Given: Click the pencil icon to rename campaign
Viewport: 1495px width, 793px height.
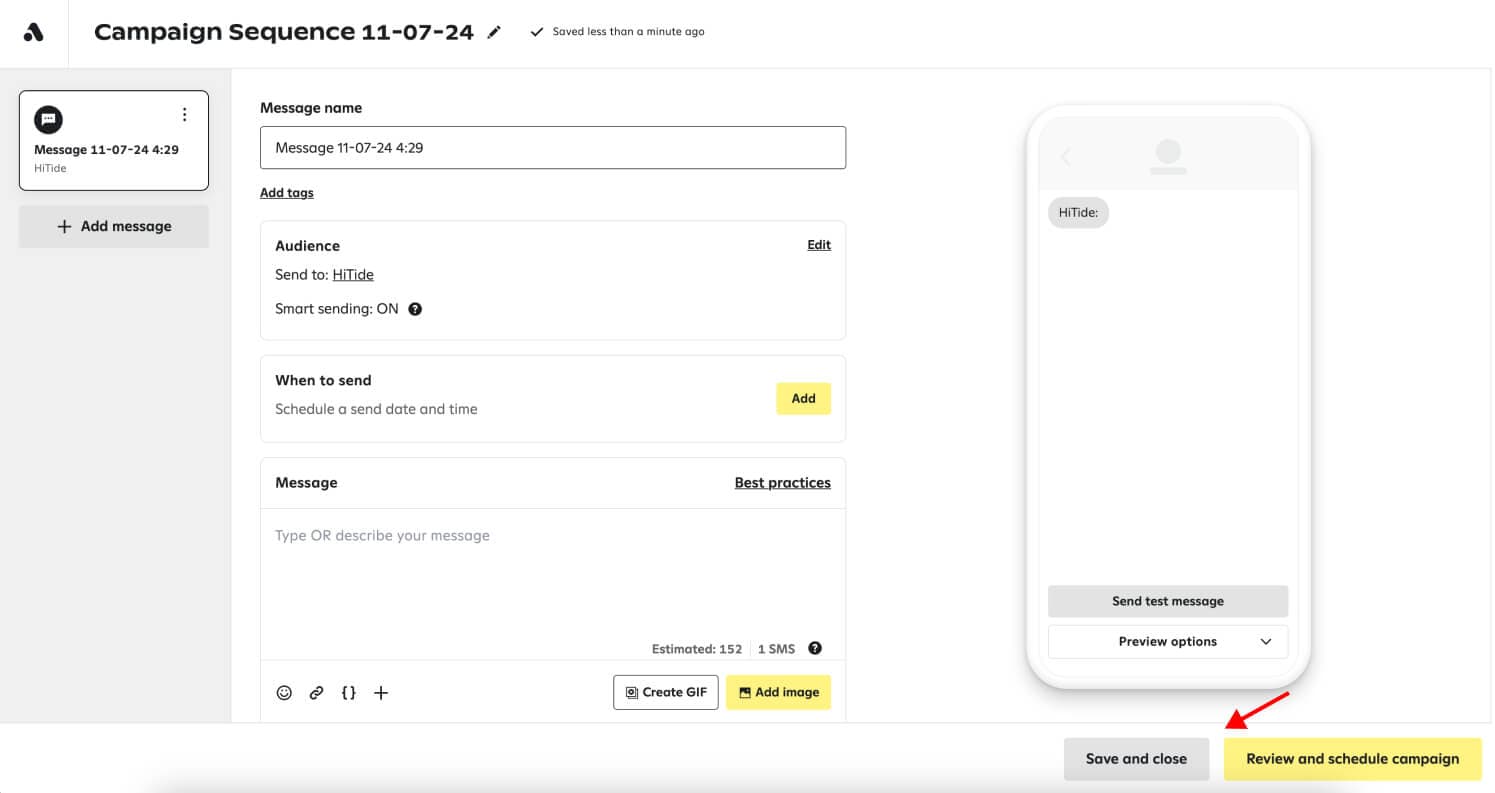Looking at the screenshot, I should (x=493, y=32).
